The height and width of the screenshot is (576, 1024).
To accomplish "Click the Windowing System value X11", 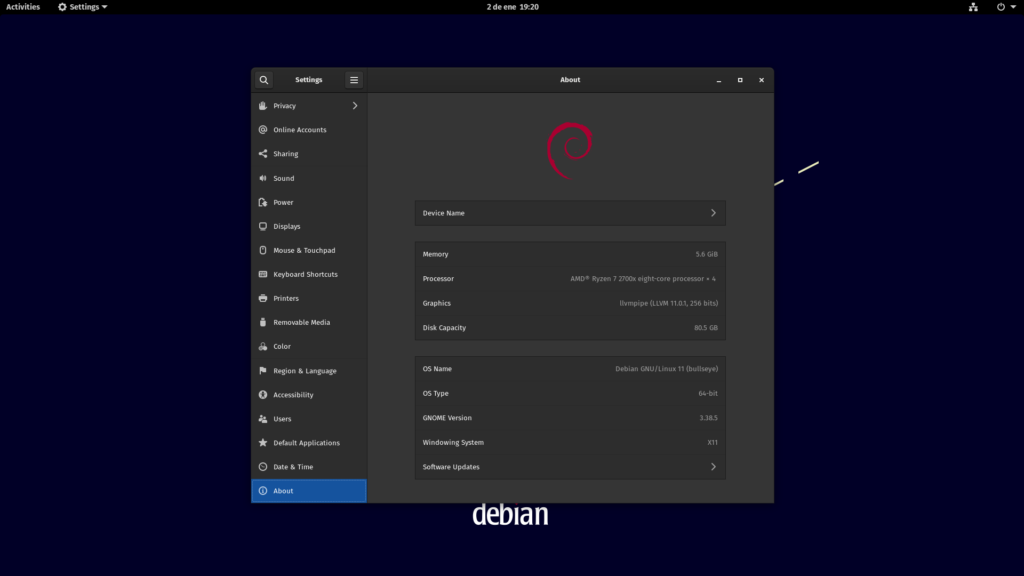I will tap(712, 442).
